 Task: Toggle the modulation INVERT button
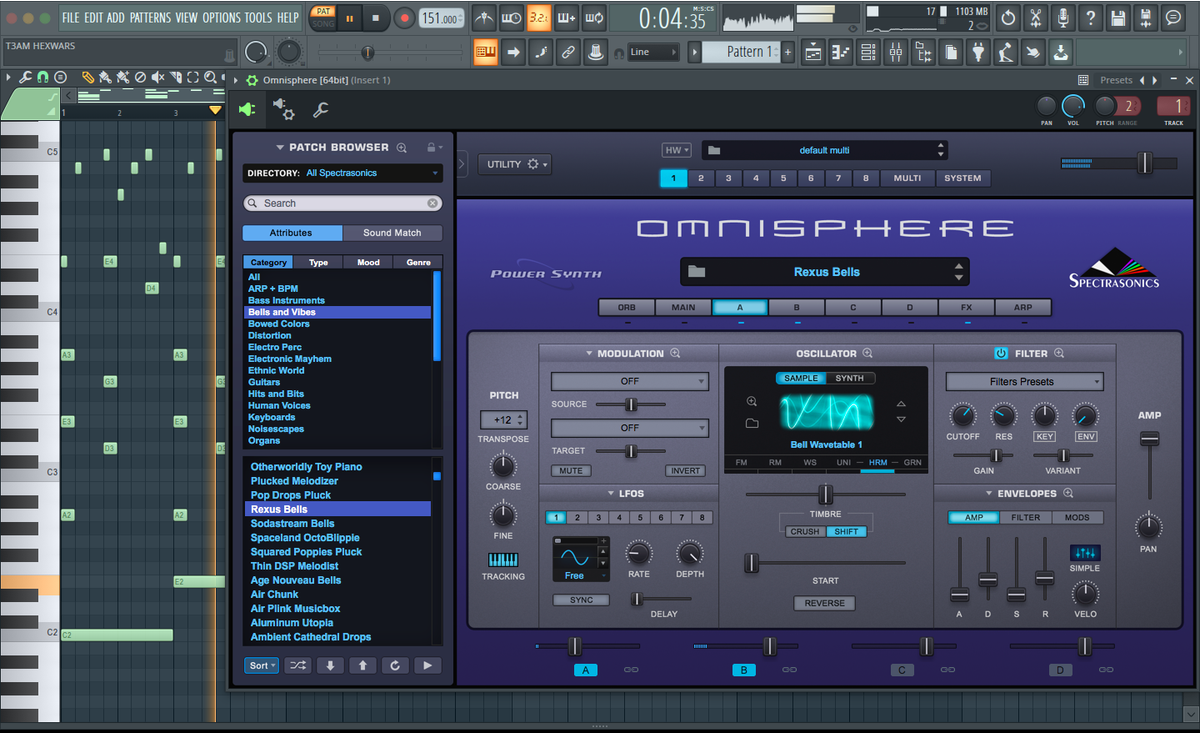[685, 470]
